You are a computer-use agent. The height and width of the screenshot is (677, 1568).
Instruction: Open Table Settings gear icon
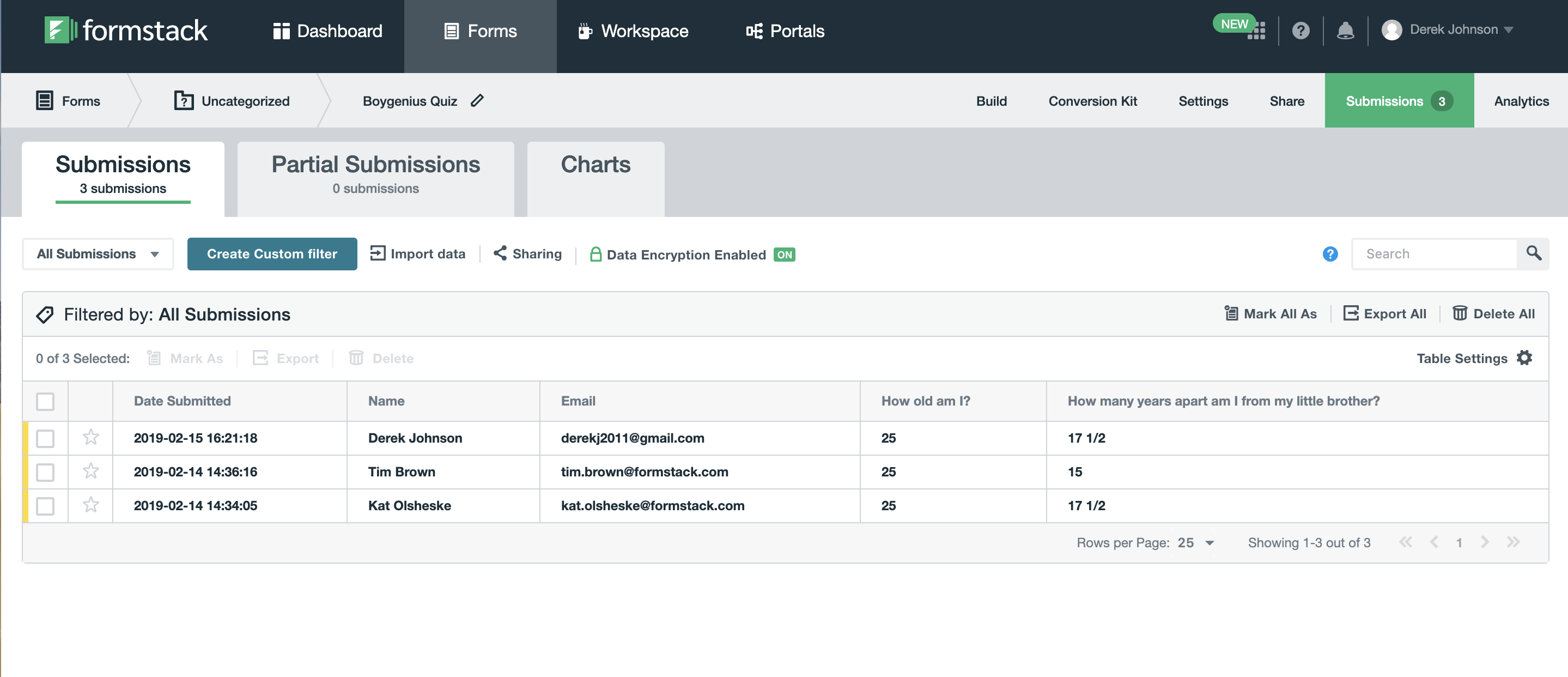(1524, 358)
